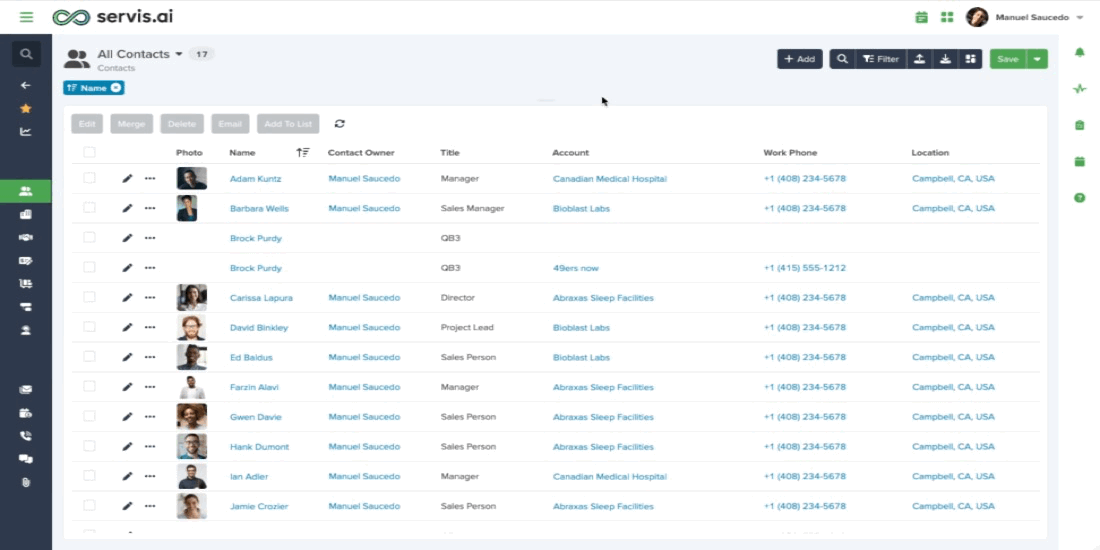Click the Add button
1100x550 pixels.
tap(800, 59)
